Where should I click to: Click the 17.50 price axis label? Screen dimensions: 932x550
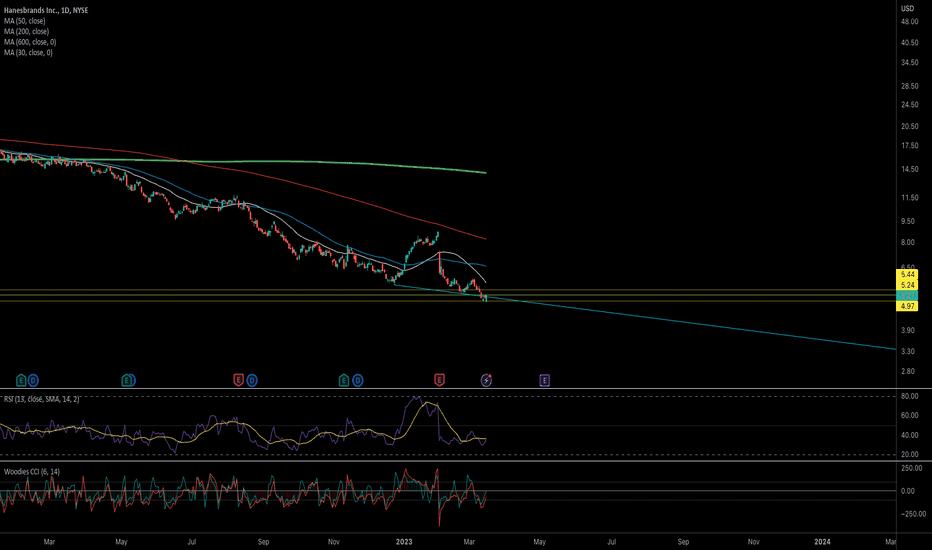click(909, 146)
